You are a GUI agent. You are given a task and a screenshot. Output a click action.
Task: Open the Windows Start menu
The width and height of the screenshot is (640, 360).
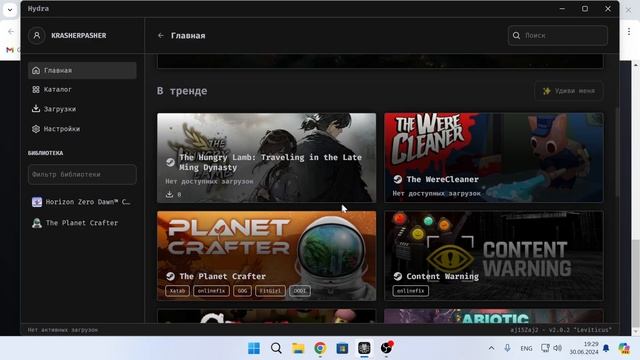tap(254, 348)
